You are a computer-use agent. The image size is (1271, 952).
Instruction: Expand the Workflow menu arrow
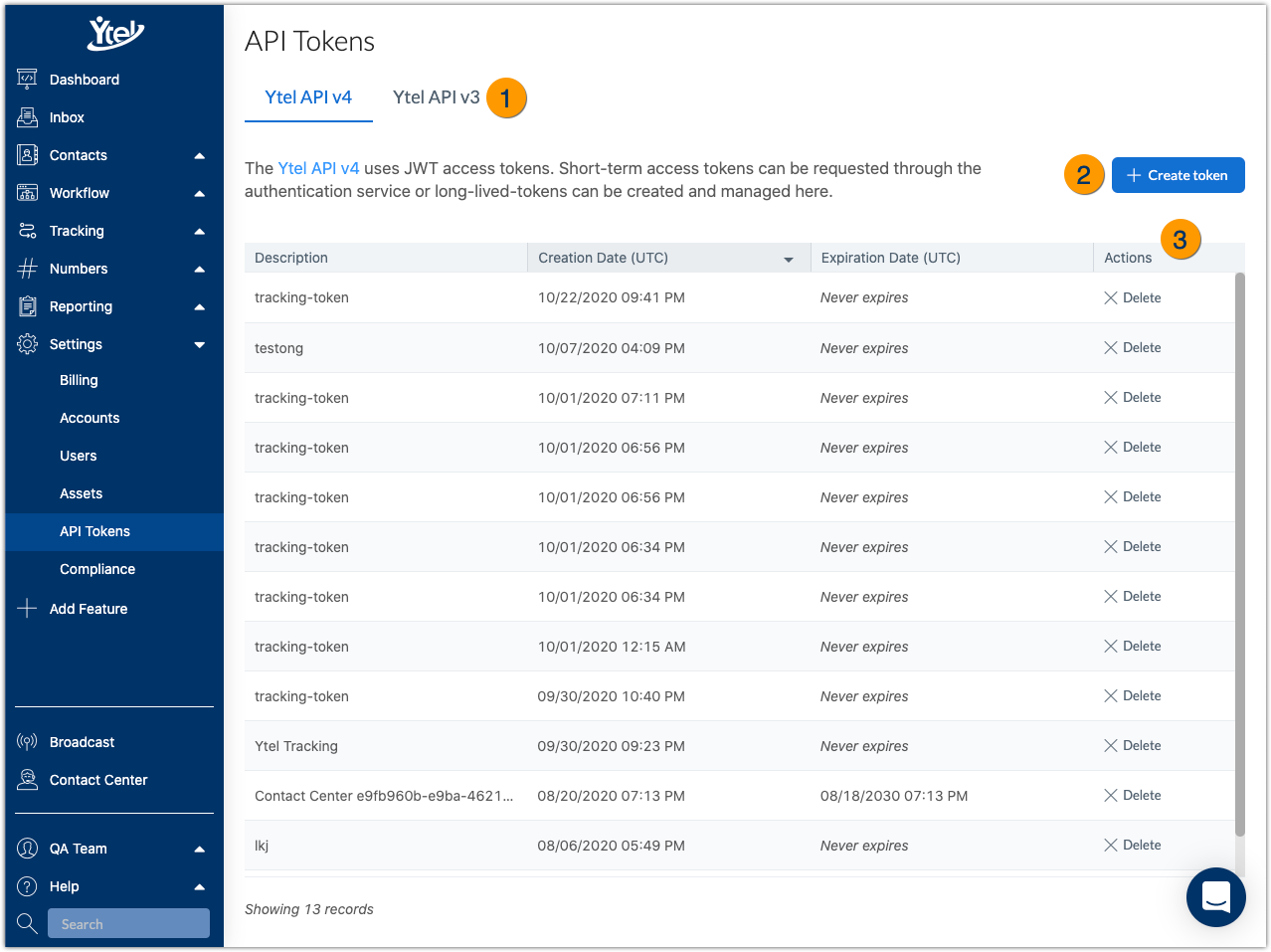(x=199, y=194)
